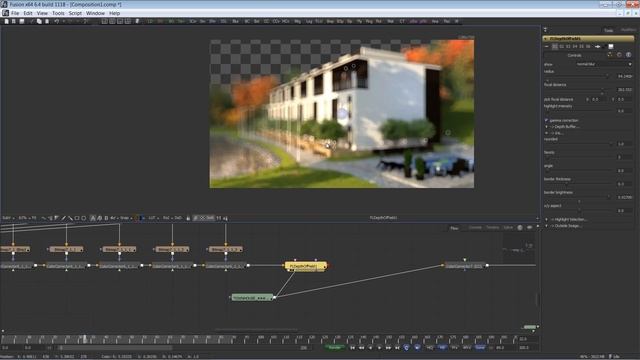Click the facets value field
Viewport: 640px width, 360px height.
point(624,157)
